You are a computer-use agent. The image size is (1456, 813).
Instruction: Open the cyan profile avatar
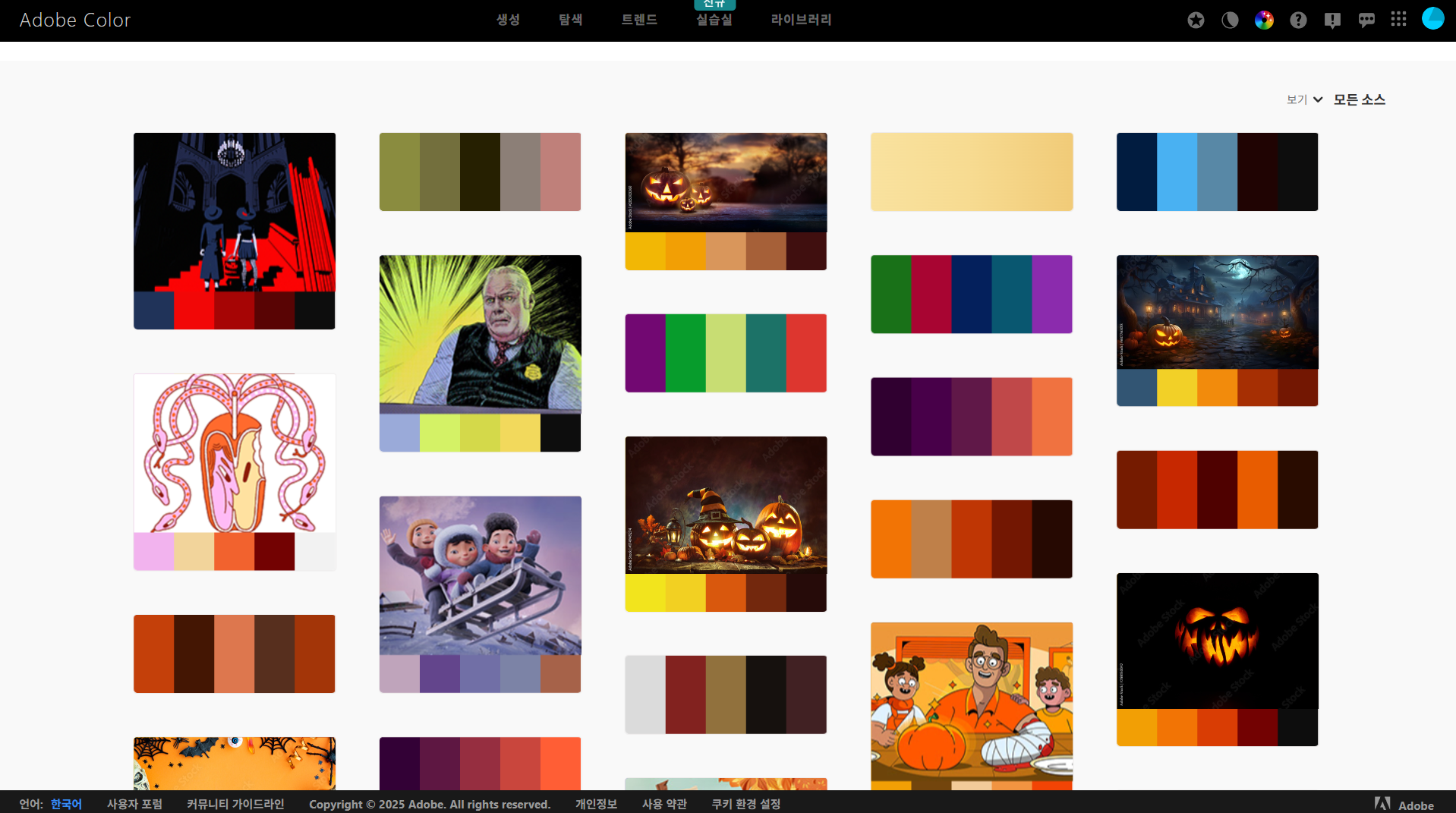coord(1432,18)
